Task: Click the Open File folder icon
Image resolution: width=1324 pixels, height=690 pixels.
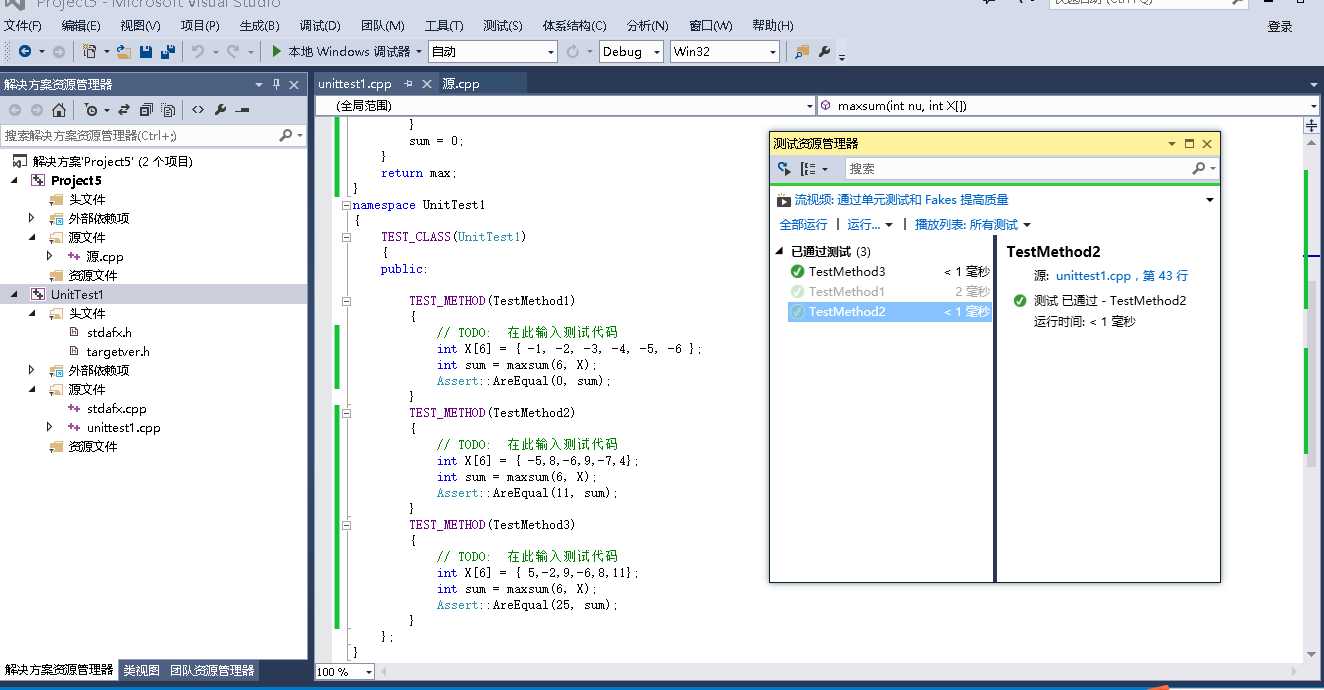Action: 124,51
